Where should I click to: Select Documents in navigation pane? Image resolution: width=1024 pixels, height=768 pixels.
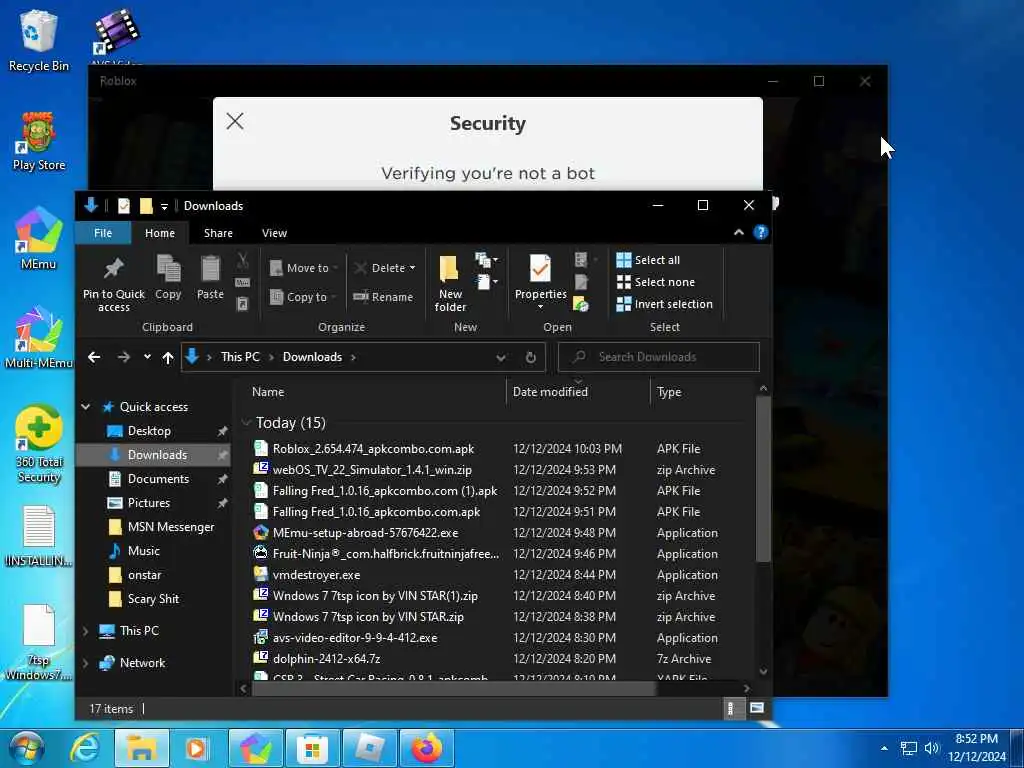[x=158, y=479]
